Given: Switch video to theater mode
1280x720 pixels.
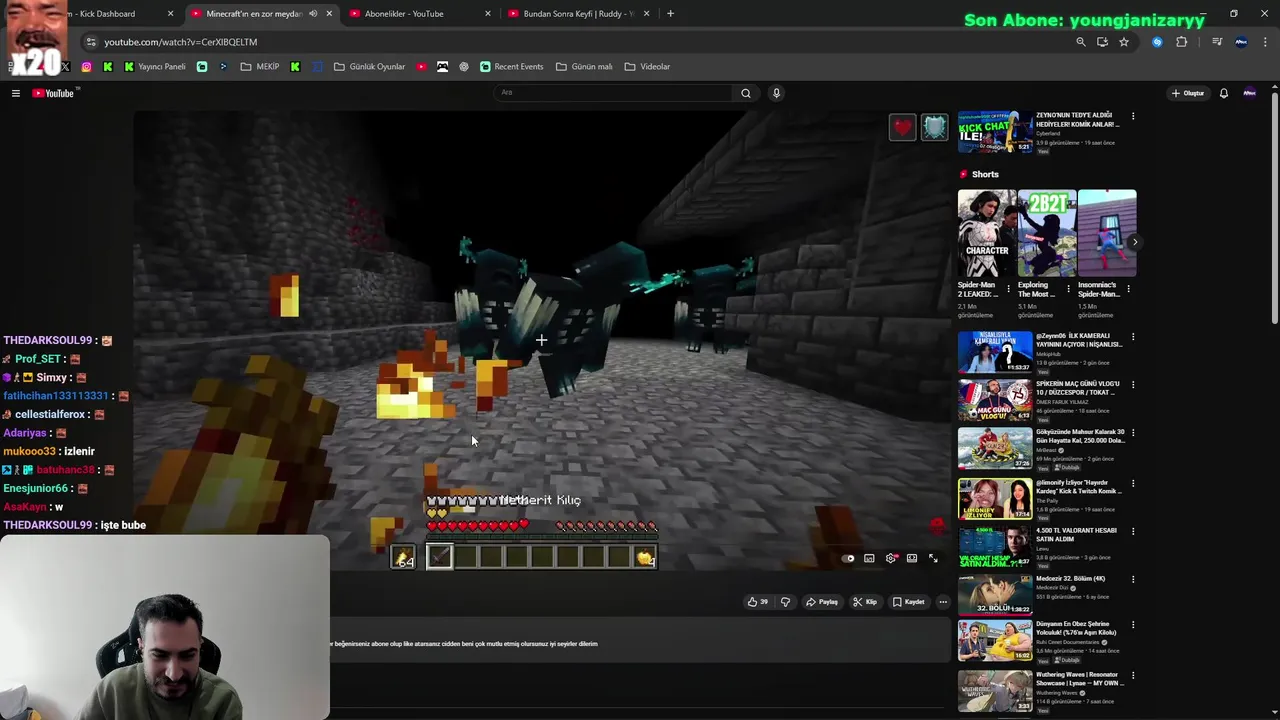Looking at the screenshot, I should click(912, 558).
